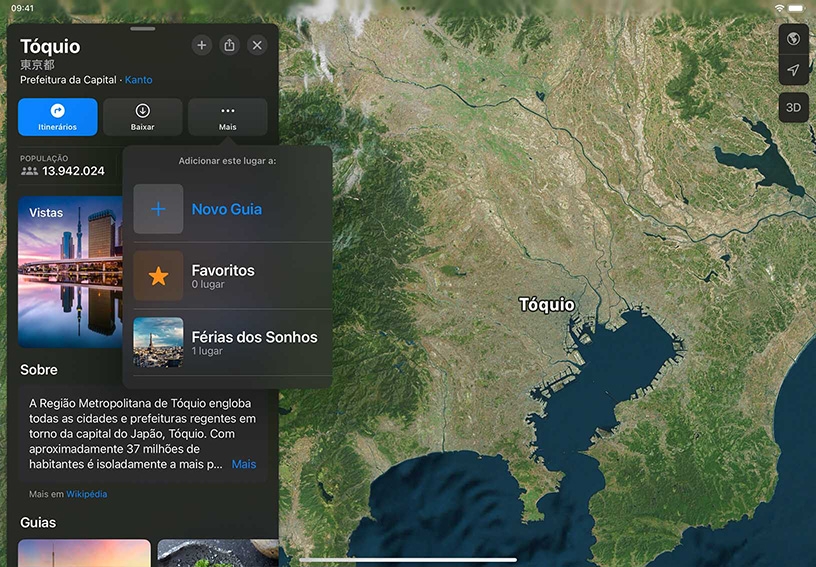The width and height of the screenshot is (816, 567).
Task: Tap the battery status icon
Action: (796, 8)
